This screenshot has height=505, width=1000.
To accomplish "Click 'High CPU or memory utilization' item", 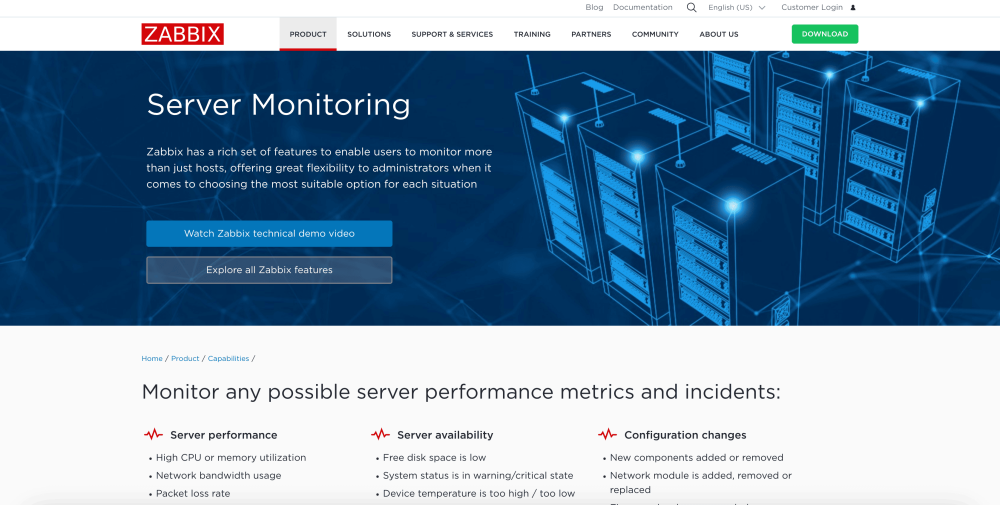I will point(231,458).
